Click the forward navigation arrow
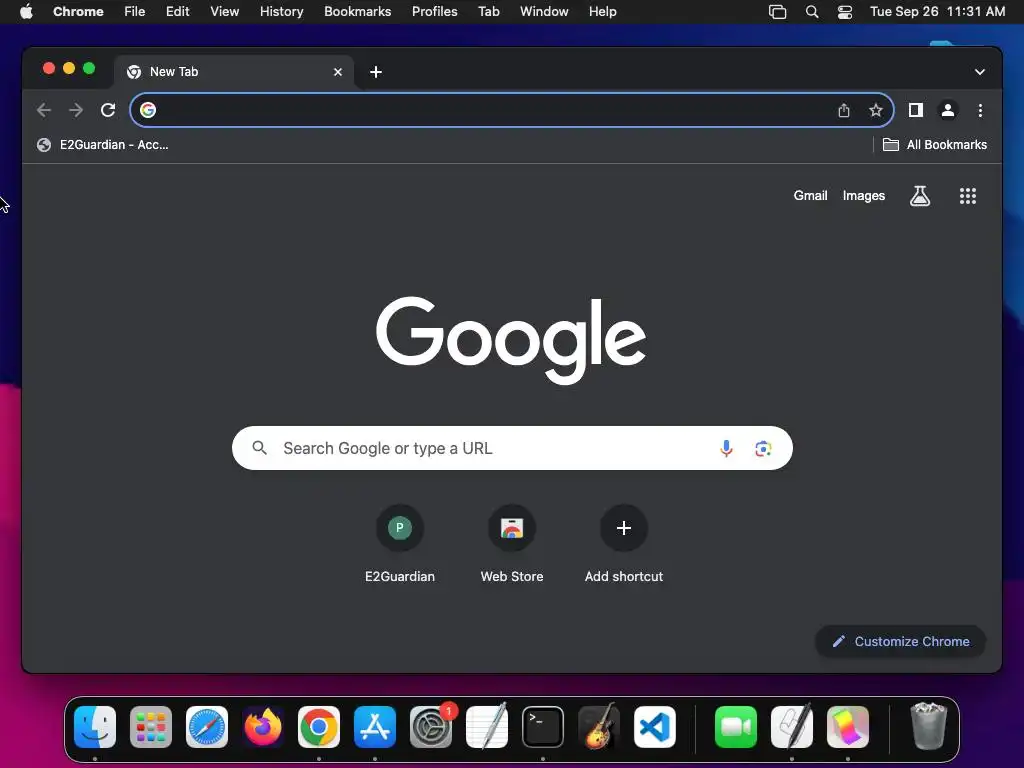The image size is (1024, 768). click(76, 110)
